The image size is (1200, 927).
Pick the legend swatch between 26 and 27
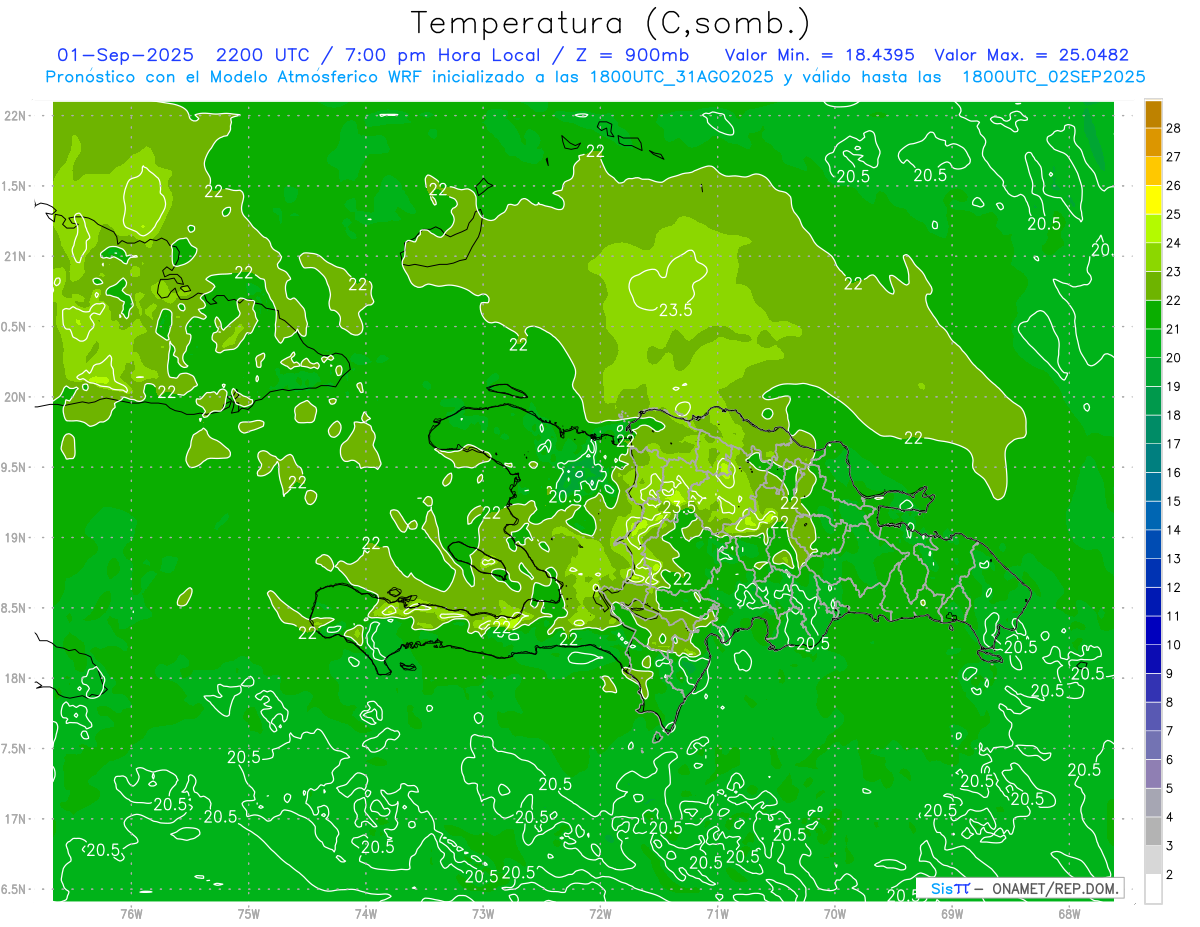tap(1153, 172)
